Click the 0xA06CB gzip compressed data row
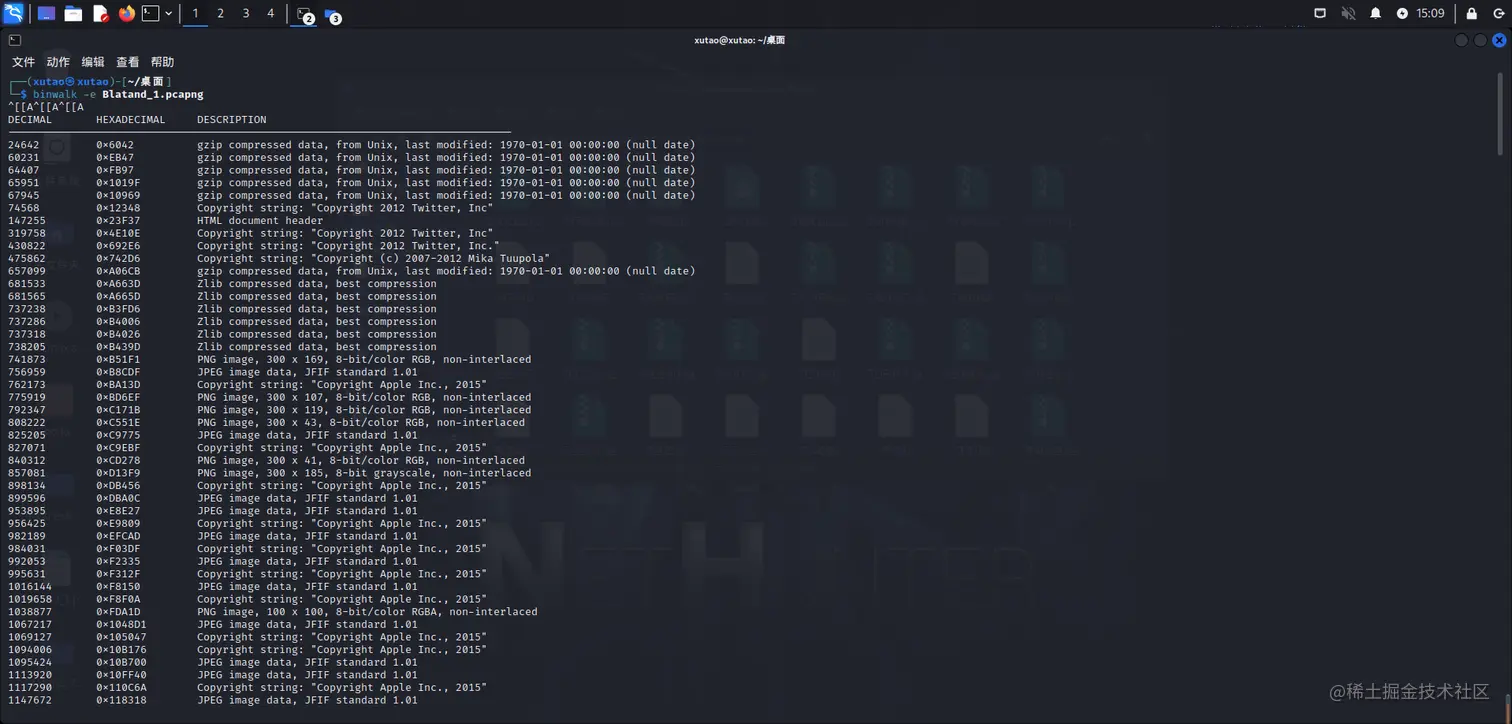The image size is (1512, 724). 351,271
